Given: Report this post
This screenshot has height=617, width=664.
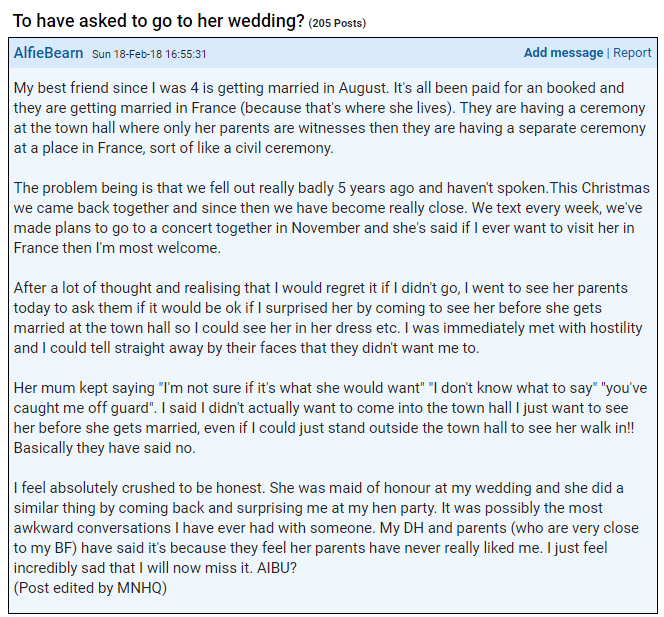Looking at the screenshot, I should (x=632, y=53).
